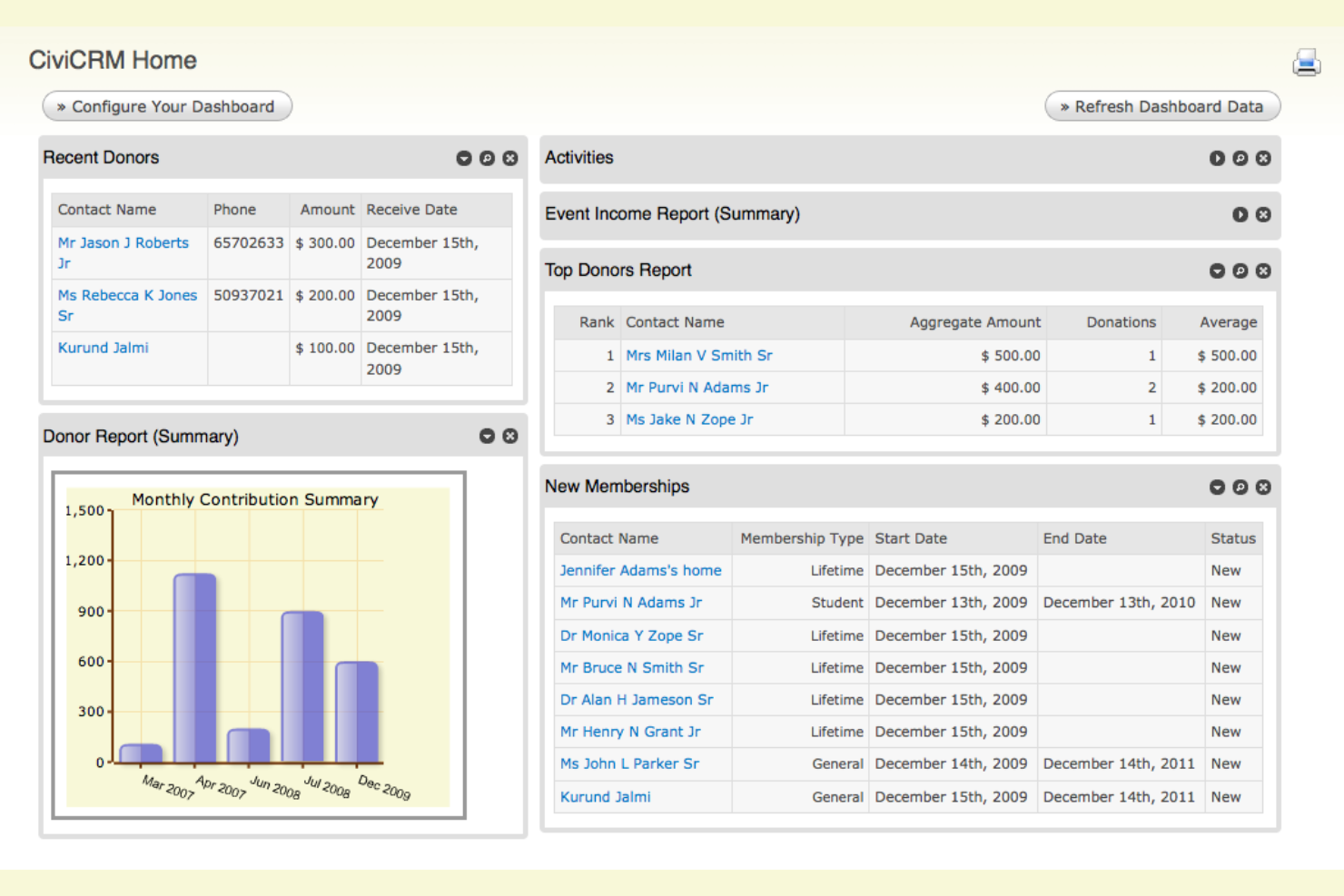Open member Mr Henry N Grant Jr
The height and width of the screenshot is (896, 1344).
(x=629, y=732)
